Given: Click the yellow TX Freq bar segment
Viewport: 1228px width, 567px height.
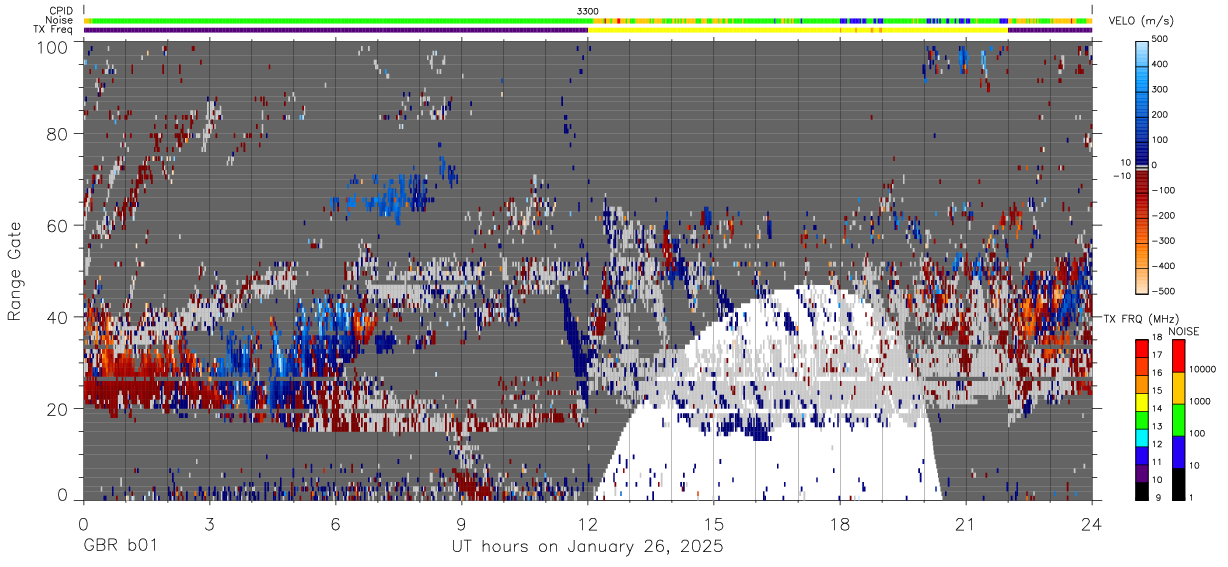Looking at the screenshot, I should [798, 30].
